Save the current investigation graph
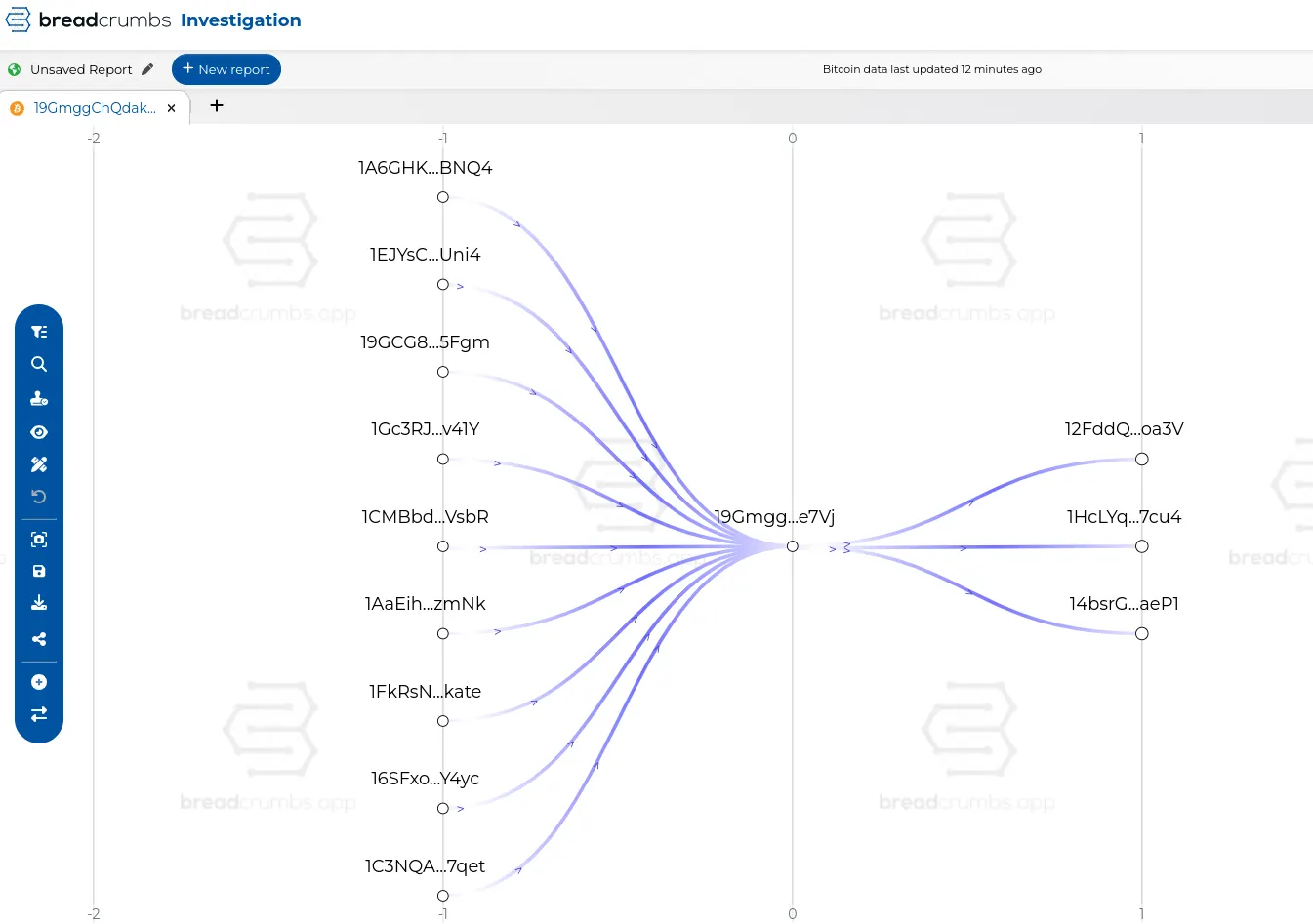 pos(39,571)
